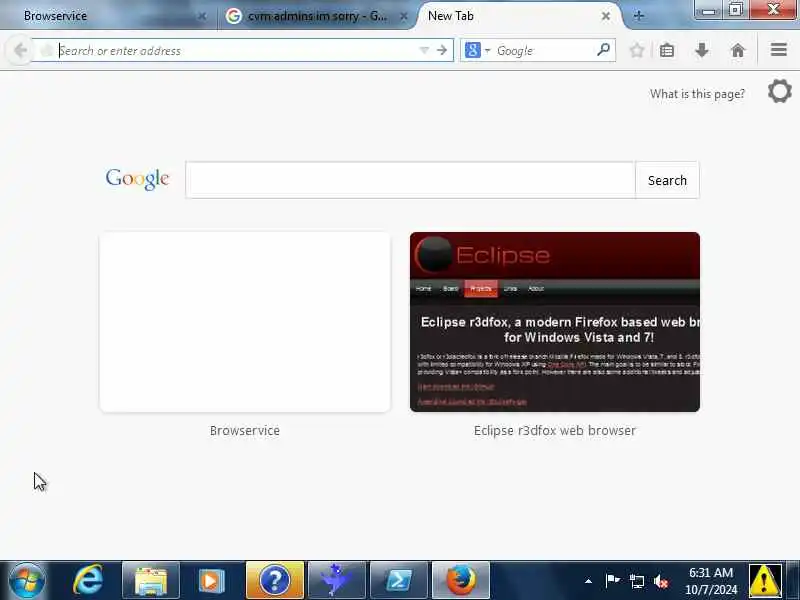This screenshot has height=600, width=800.
Task: Open the clock showing 6:31 AM
Action: click(711, 581)
